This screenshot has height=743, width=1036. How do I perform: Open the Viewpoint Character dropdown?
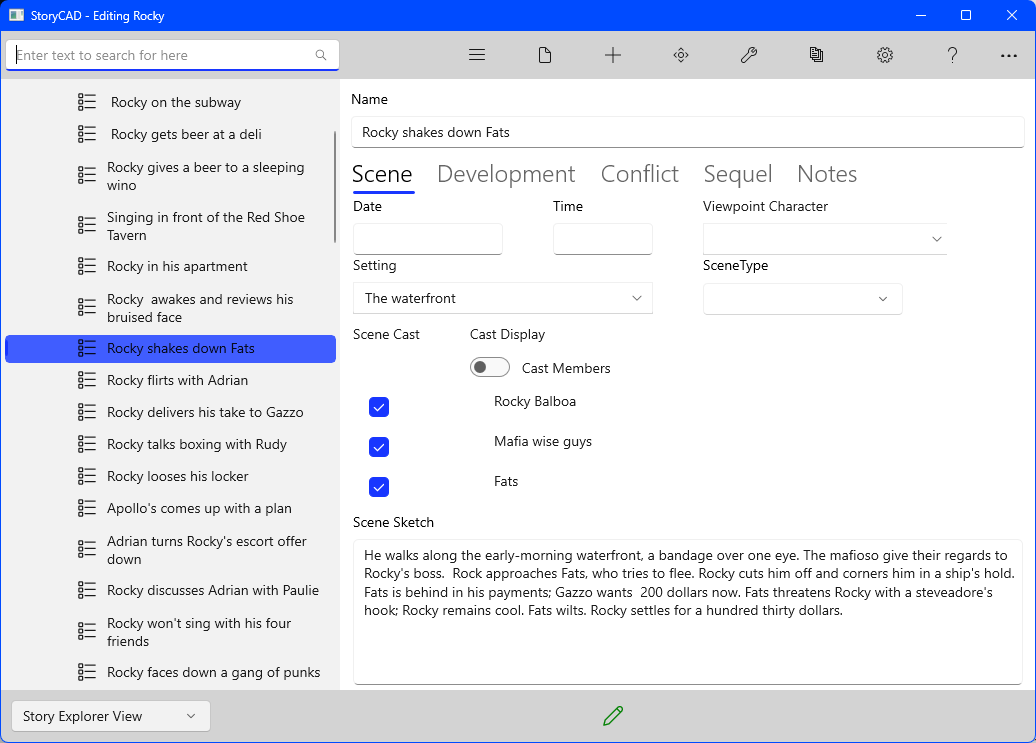pos(825,239)
